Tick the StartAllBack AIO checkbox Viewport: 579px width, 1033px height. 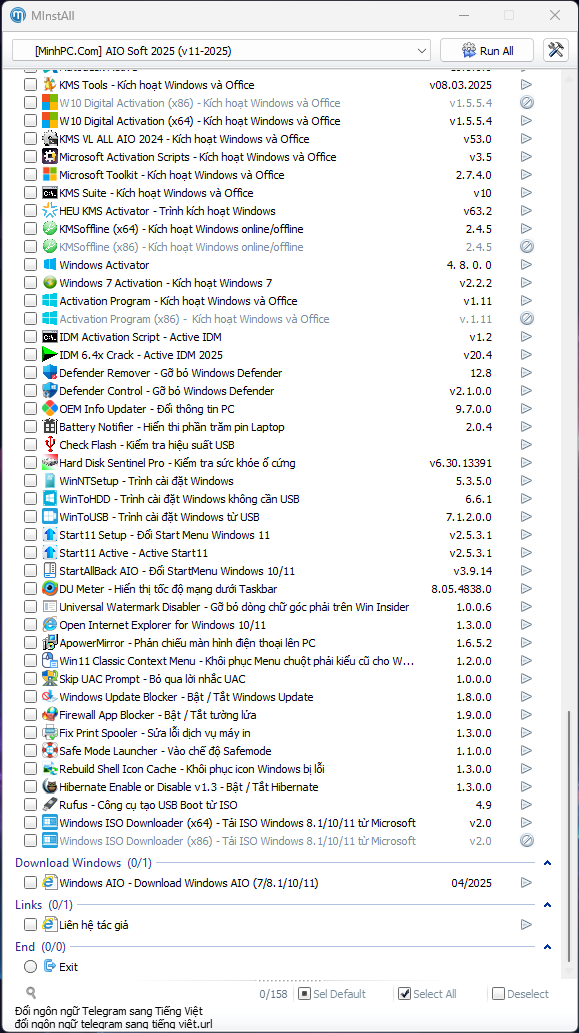[x=30, y=571]
